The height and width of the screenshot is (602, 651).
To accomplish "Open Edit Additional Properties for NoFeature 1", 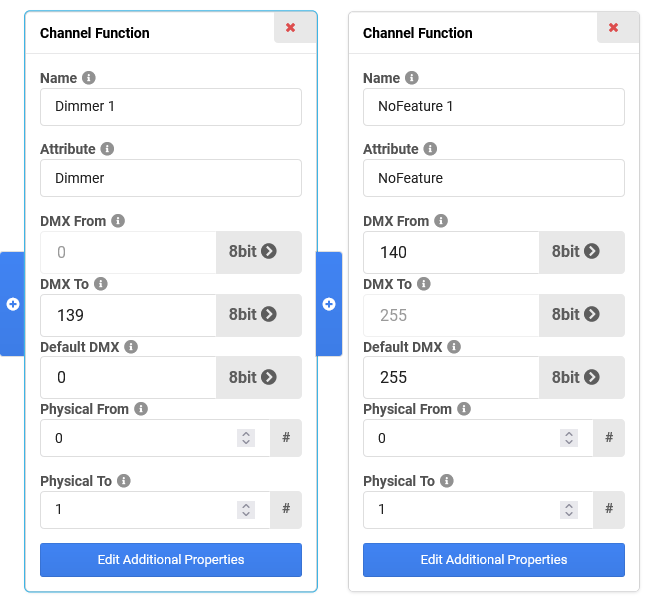I will tap(493, 560).
